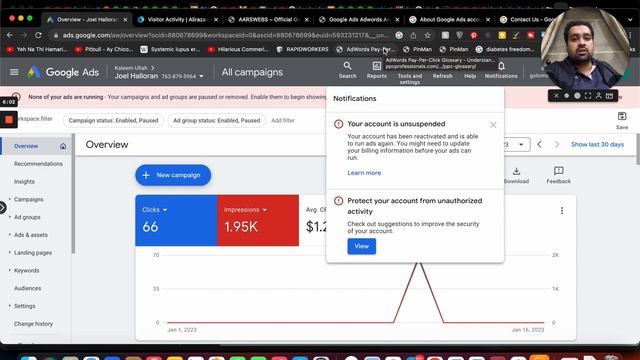
Task: Click Show last 30 days
Action: coord(597,144)
